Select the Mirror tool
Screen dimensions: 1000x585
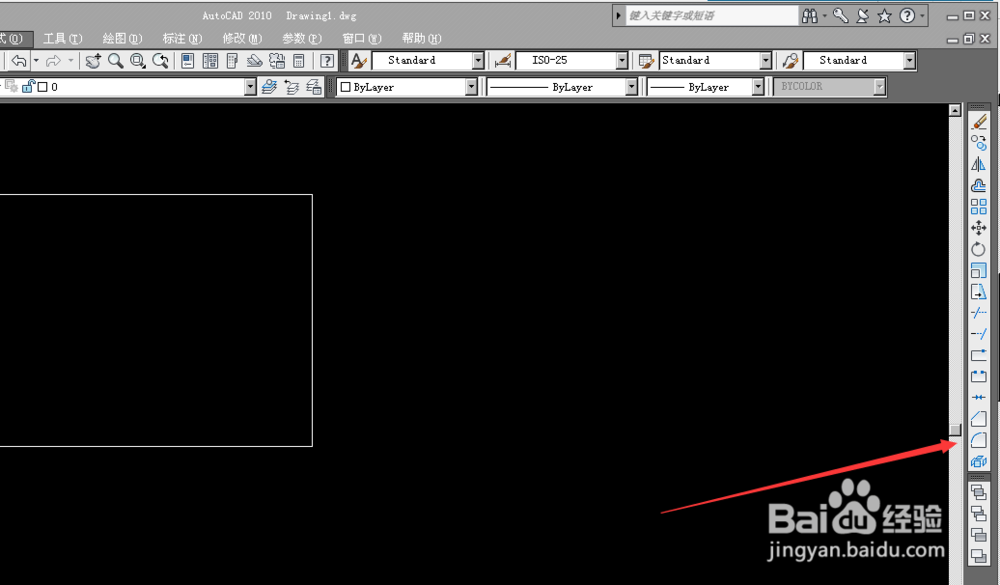tap(979, 164)
